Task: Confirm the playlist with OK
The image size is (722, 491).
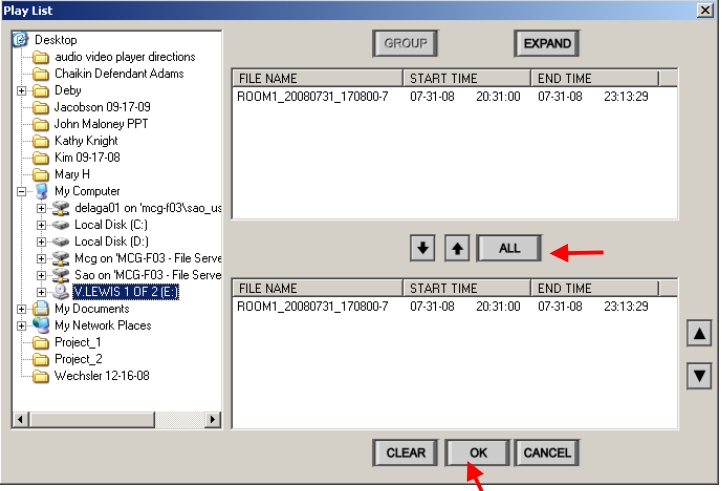Action: (x=477, y=453)
